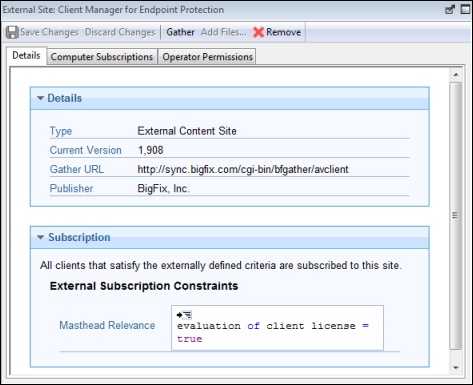
Task: Click the Subscription section header title
Action: point(79,237)
